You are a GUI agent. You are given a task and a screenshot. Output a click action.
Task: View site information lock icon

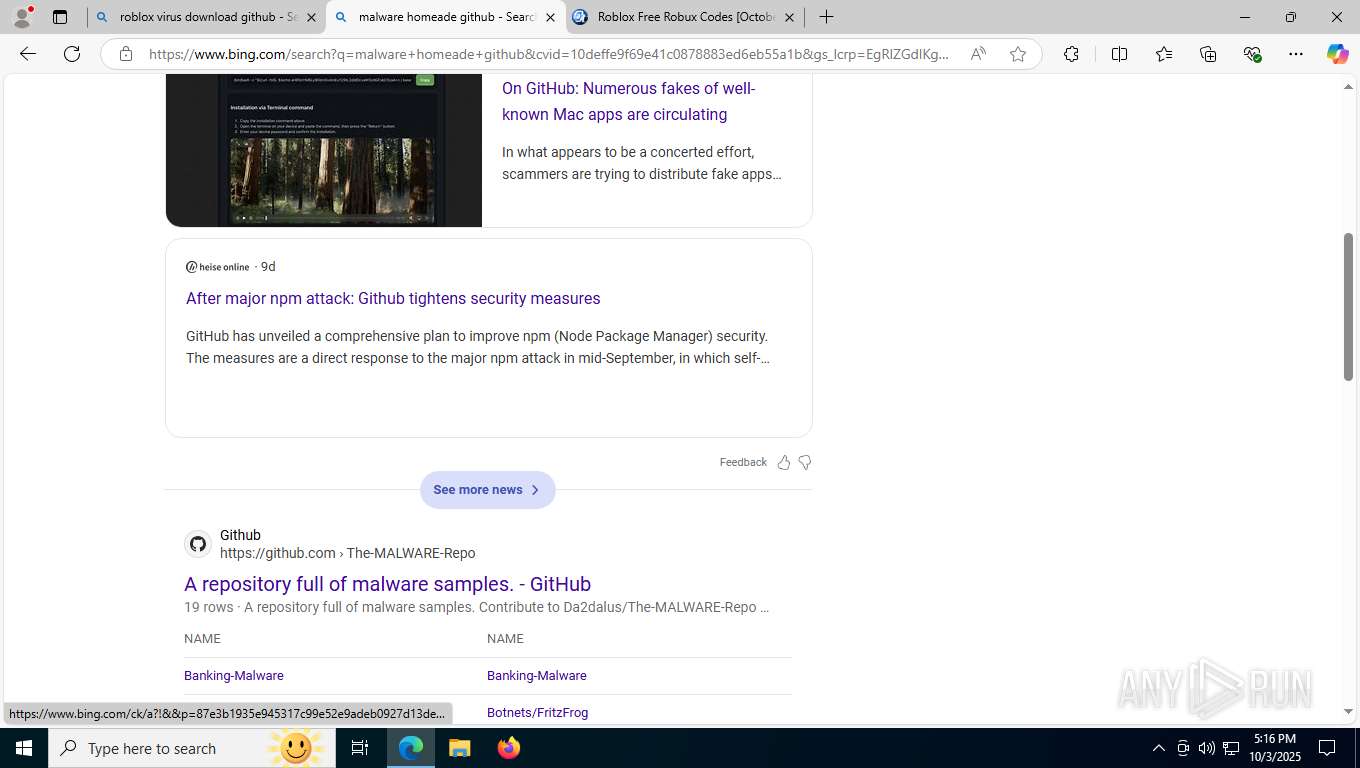126,54
